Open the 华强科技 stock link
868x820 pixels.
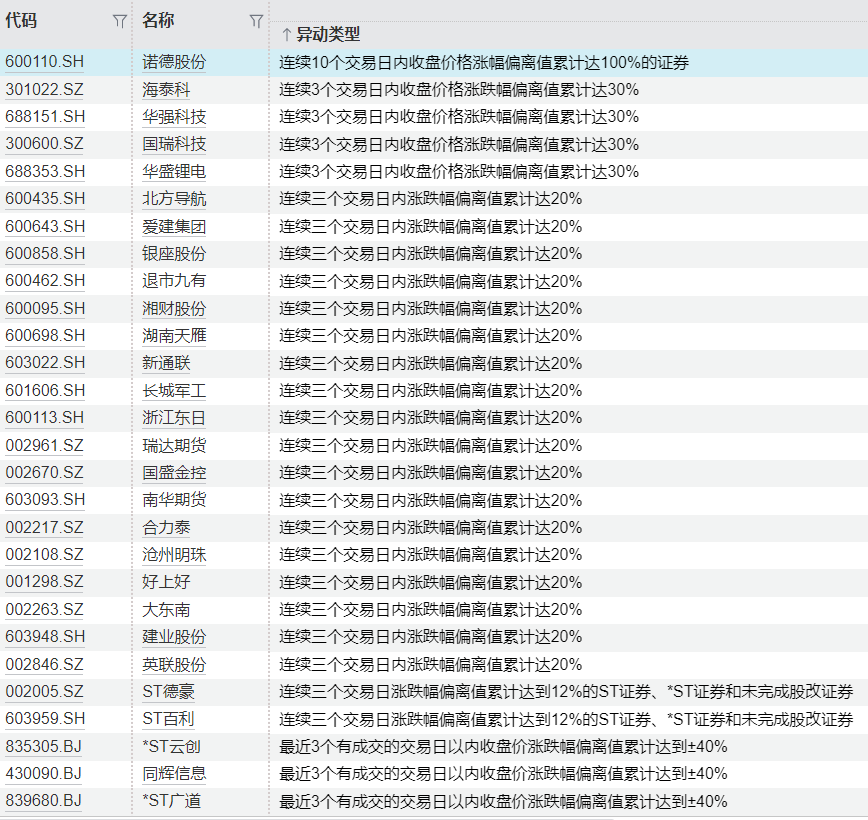point(174,117)
